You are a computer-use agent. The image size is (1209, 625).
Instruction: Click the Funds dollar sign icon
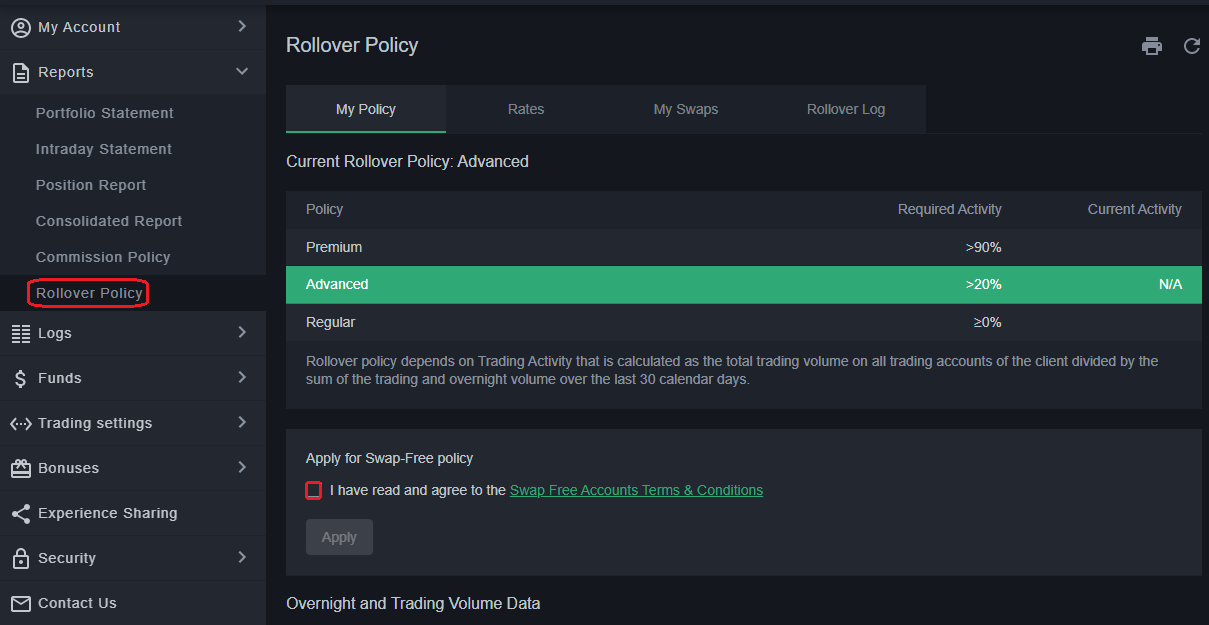pos(20,378)
